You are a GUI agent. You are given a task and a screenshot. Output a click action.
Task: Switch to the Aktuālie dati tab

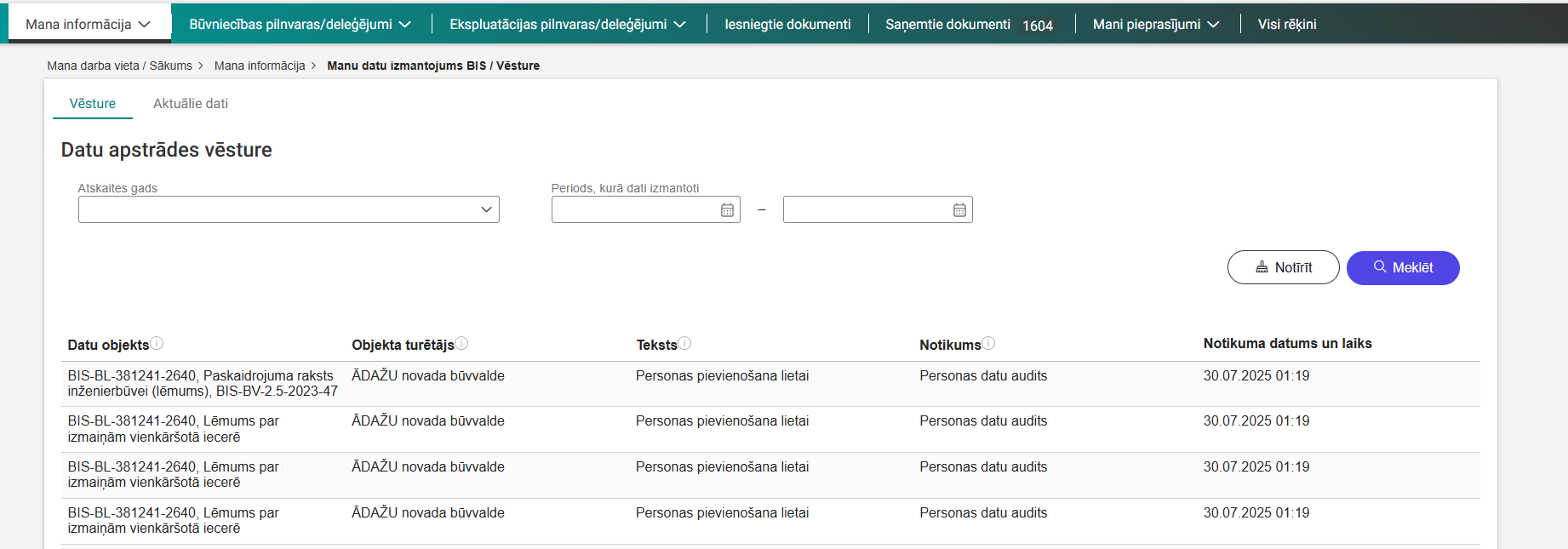pos(191,103)
